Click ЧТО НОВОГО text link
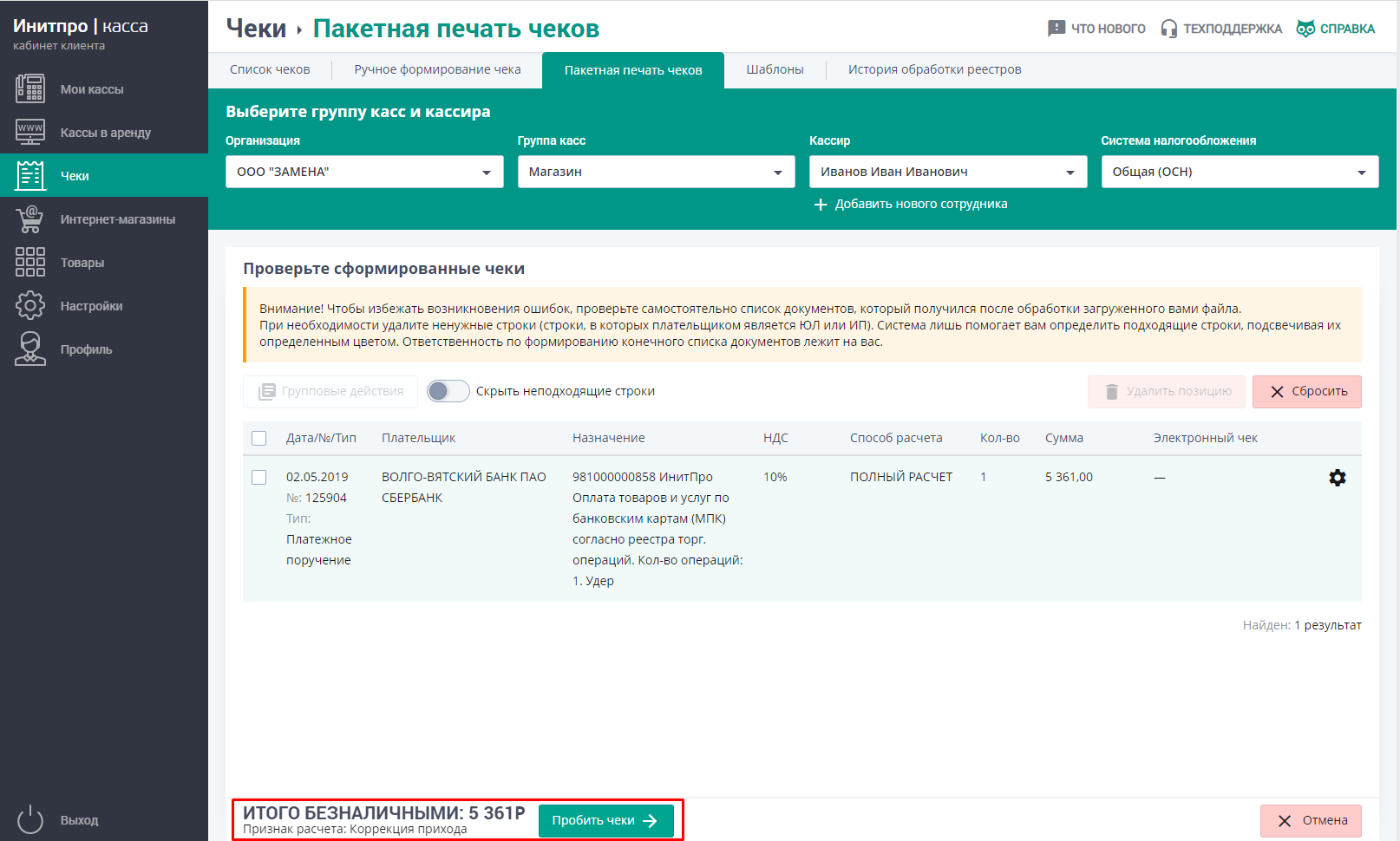 coord(1108,29)
